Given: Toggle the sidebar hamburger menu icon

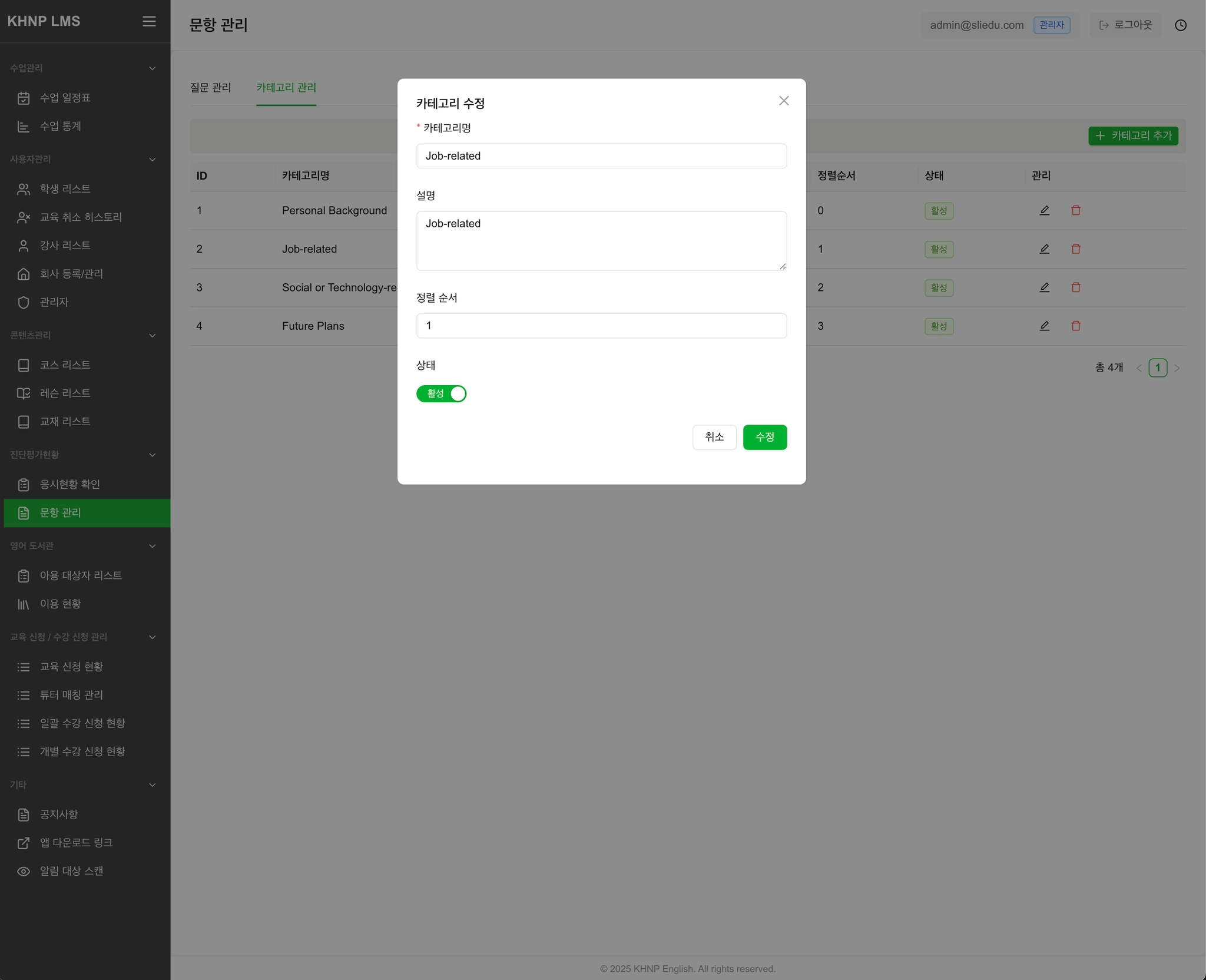Looking at the screenshot, I should [149, 21].
